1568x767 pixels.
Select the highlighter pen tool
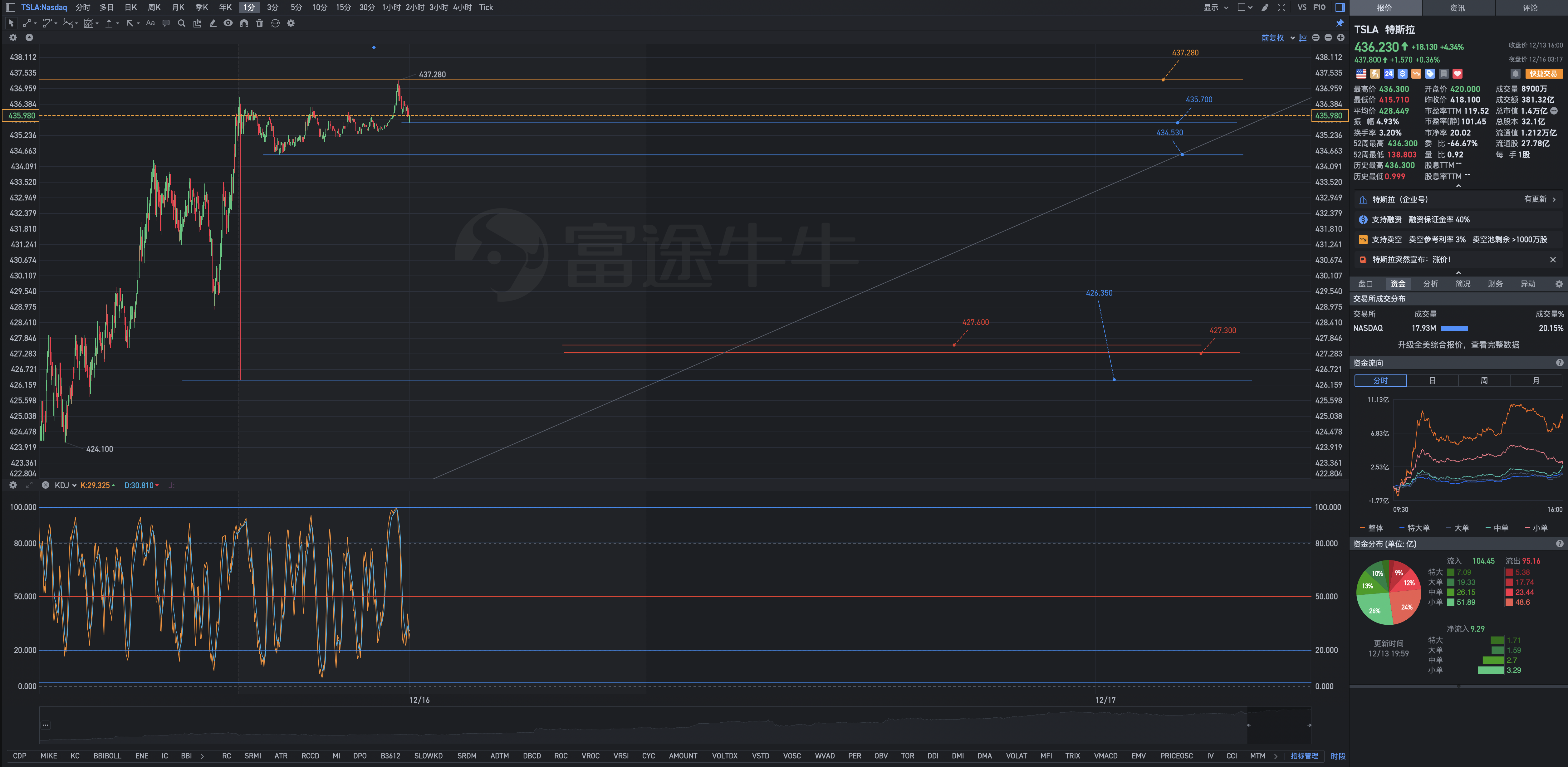(213, 23)
